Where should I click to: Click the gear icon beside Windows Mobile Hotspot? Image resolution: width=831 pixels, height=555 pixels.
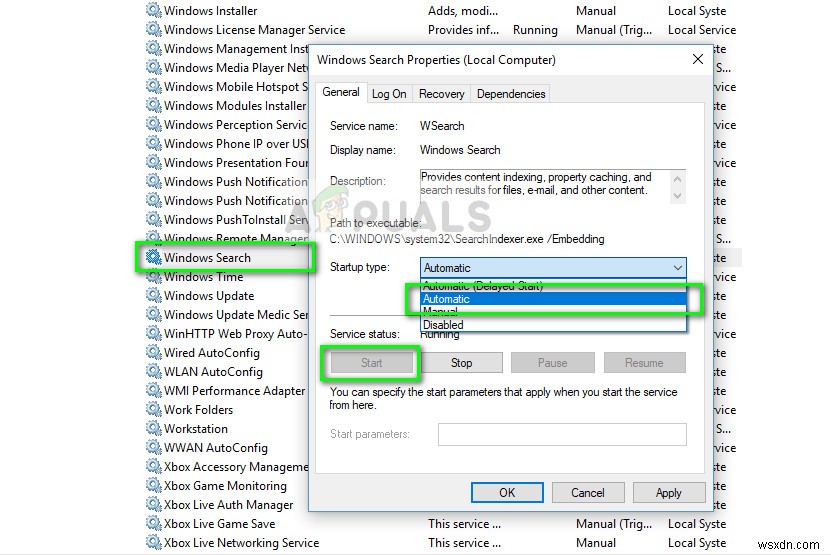154,86
